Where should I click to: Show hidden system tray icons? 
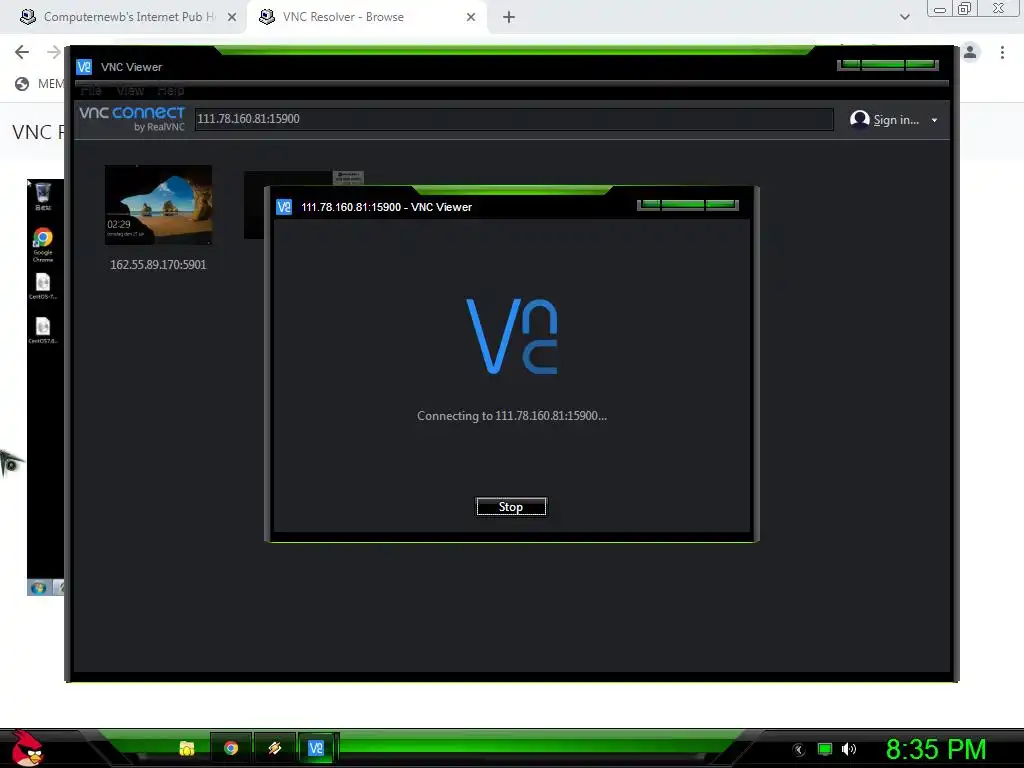pos(799,750)
